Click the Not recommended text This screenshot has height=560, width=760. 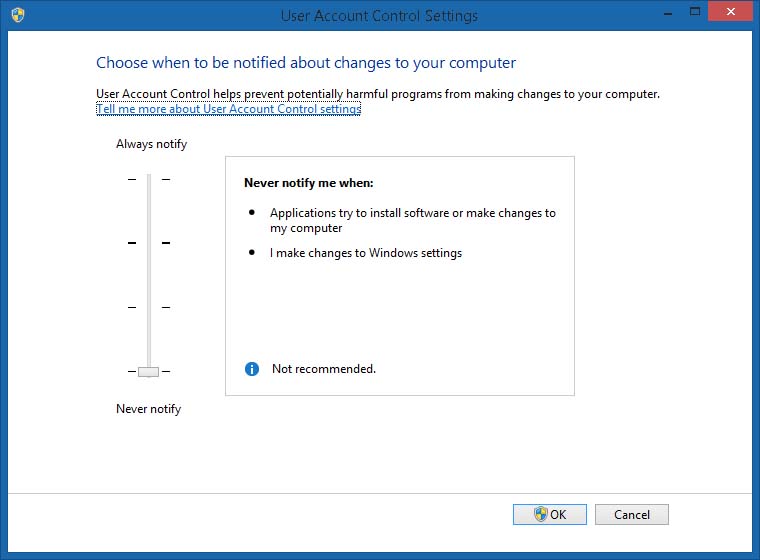(324, 369)
